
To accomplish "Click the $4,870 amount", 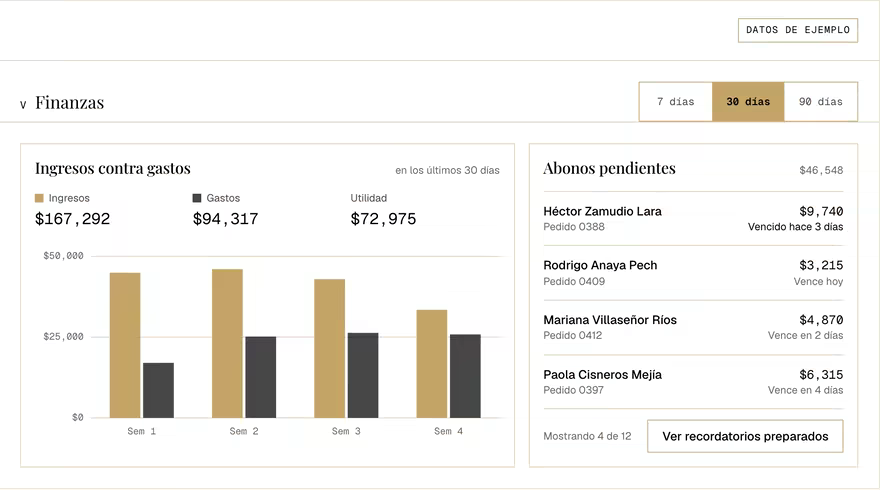I will click(x=821, y=320).
